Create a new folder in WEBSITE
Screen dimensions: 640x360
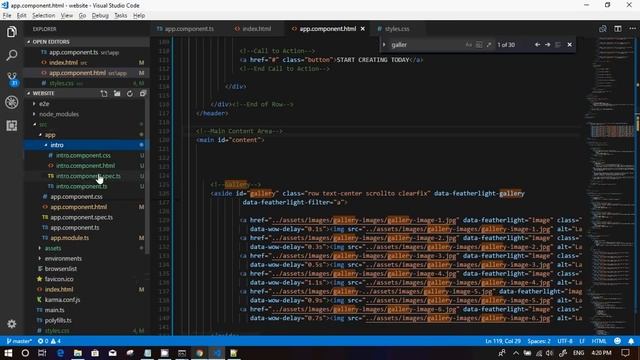[x=117, y=93]
